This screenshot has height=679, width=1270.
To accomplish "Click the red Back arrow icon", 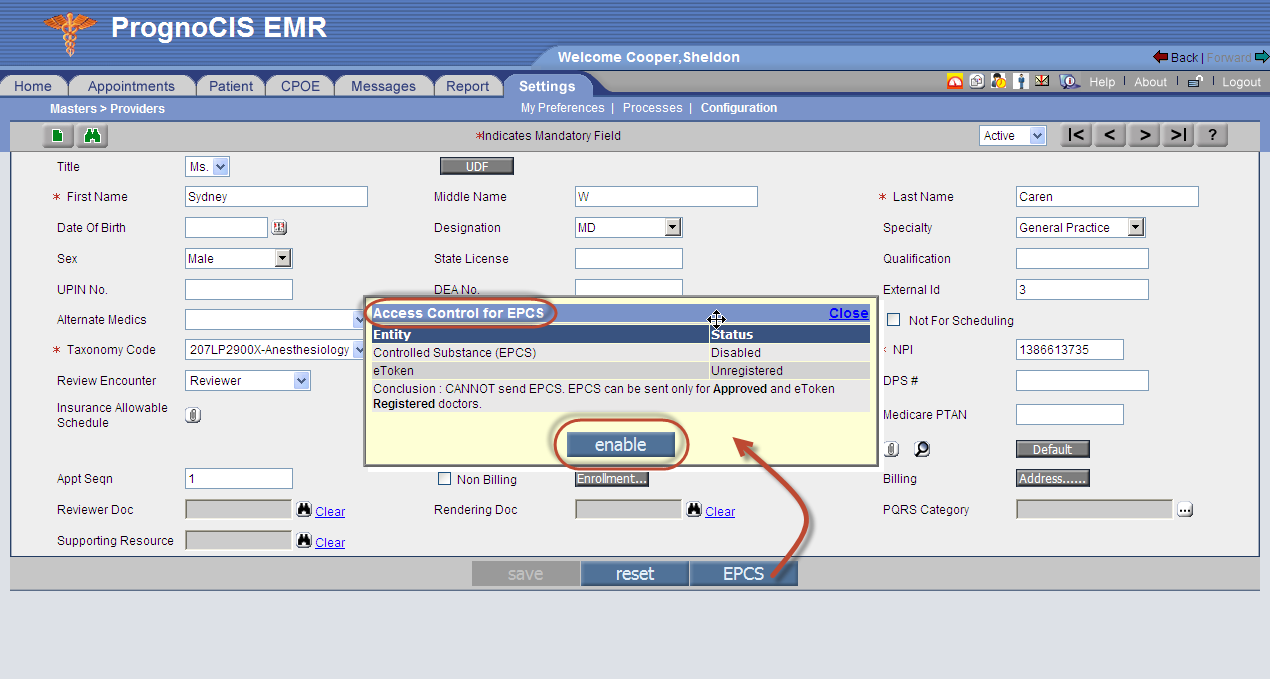I will pyautogui.click(x=1160, y=57).
